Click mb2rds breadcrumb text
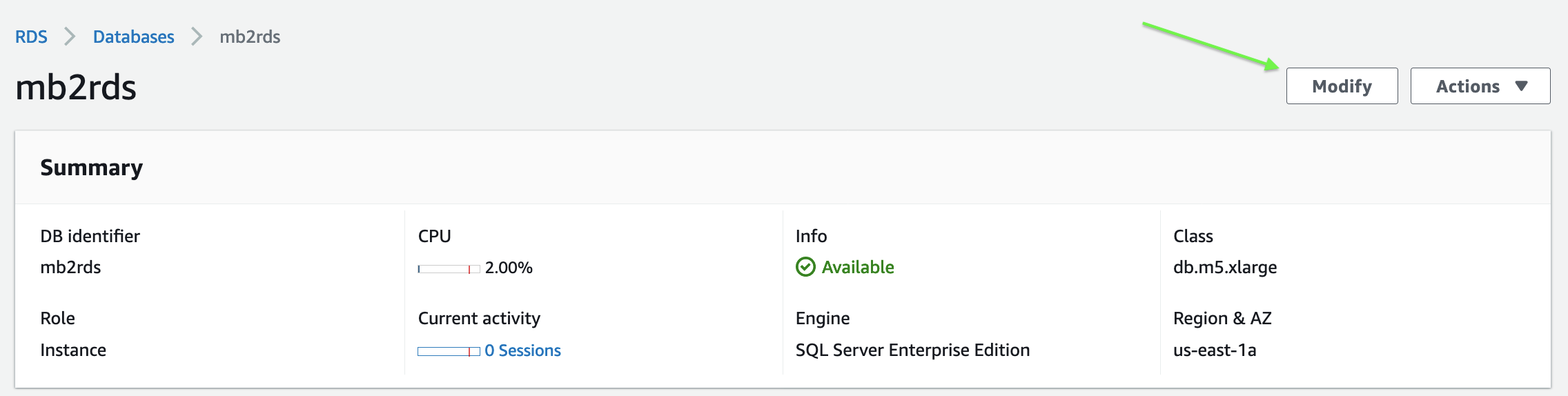The height and width of the screenshot is (396, 1568). (x=250, y=37)
